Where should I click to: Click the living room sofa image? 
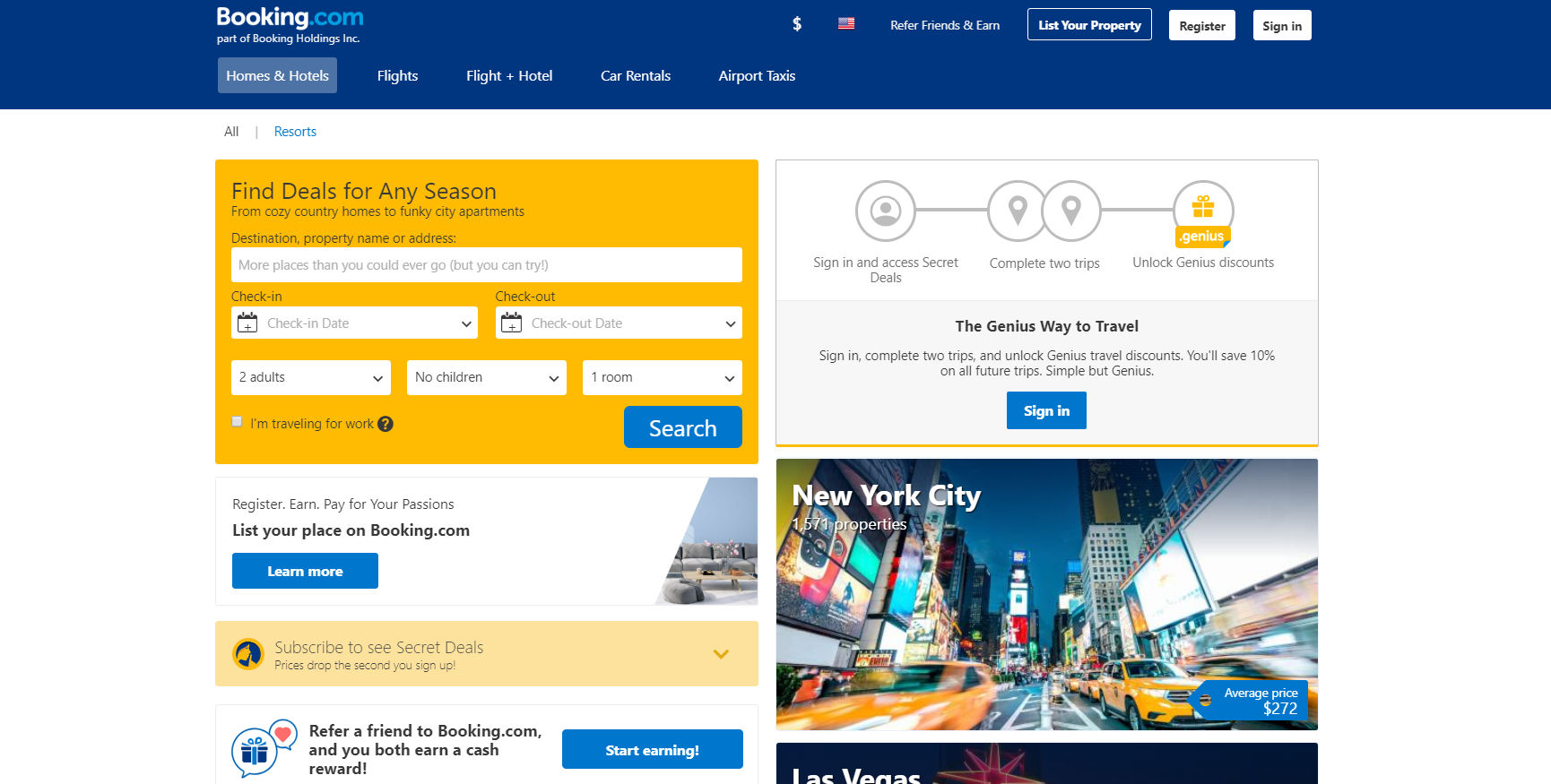[708, 541]
